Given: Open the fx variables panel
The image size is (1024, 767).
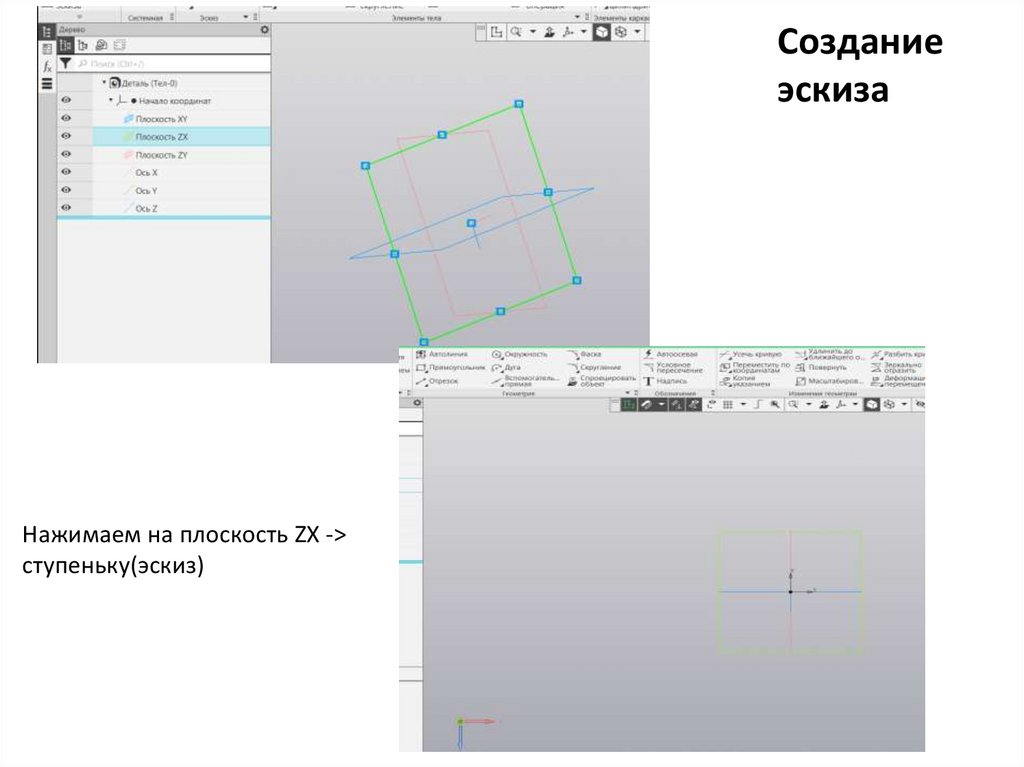Looking at the screenshot, I should click(47, 67).
